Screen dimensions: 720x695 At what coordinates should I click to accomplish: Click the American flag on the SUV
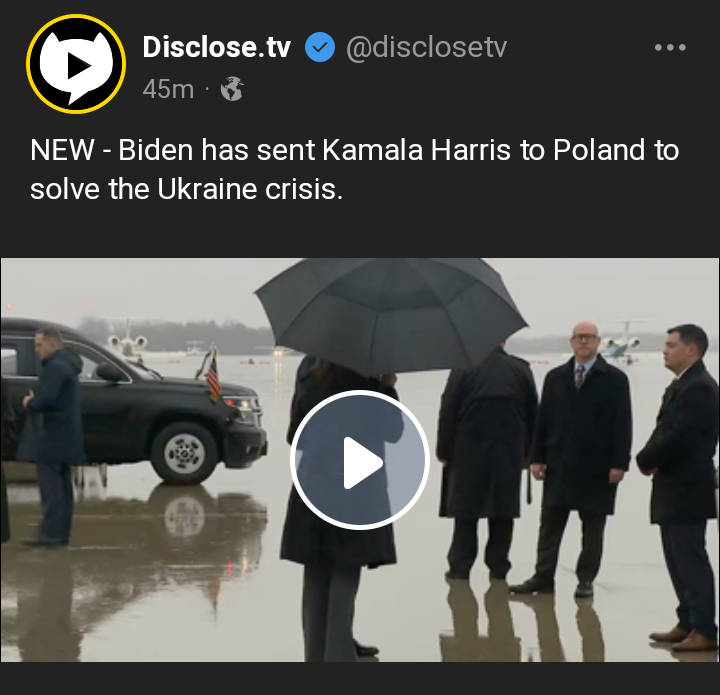click(212, 374)
